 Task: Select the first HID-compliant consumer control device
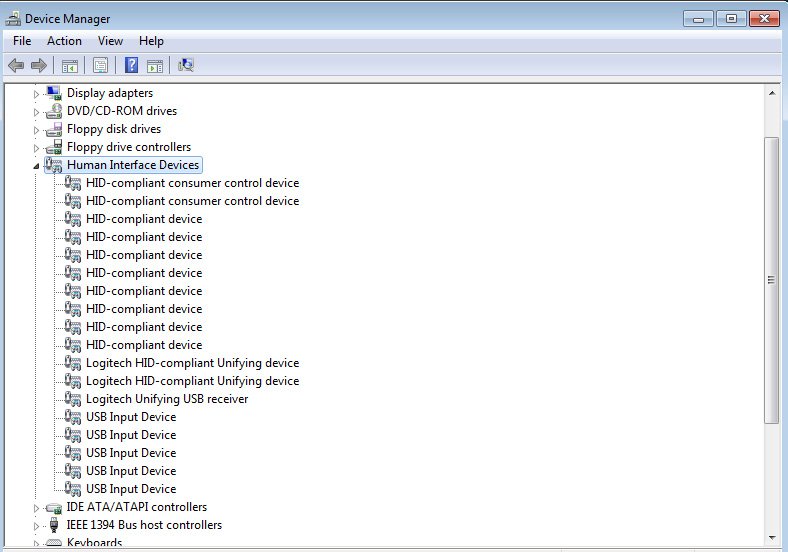point(192,183)
